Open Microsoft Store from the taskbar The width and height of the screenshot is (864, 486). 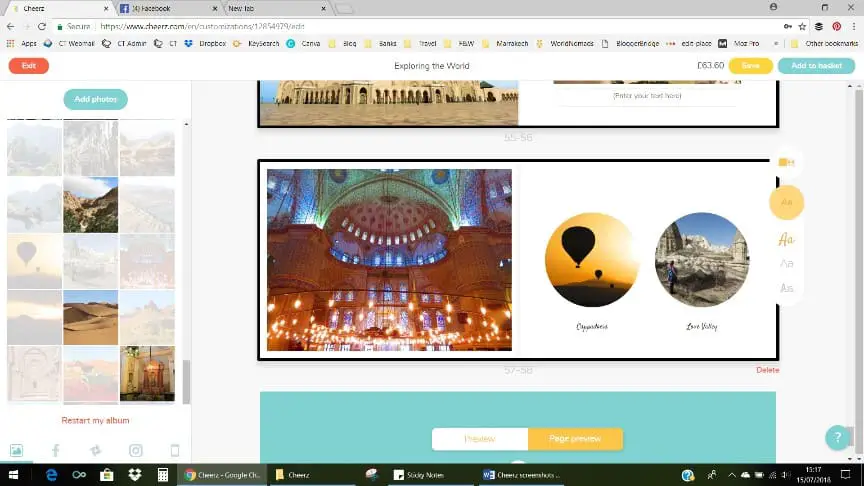(106, 474)
